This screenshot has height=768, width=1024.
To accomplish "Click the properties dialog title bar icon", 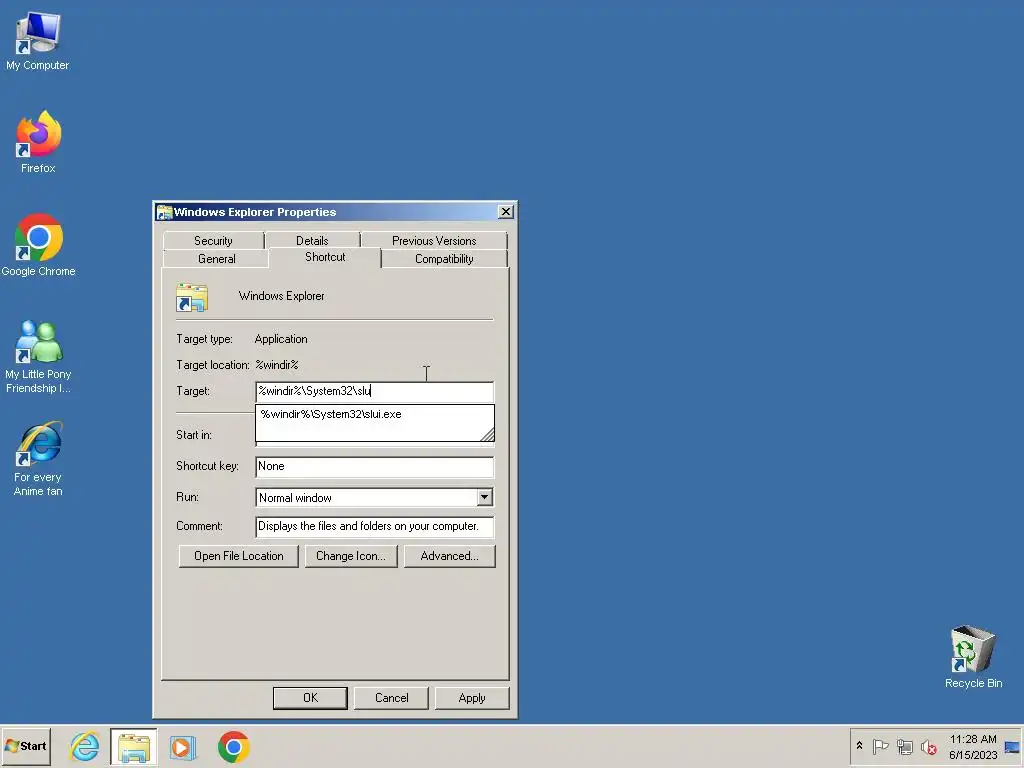I will click(x=165, y=212).
